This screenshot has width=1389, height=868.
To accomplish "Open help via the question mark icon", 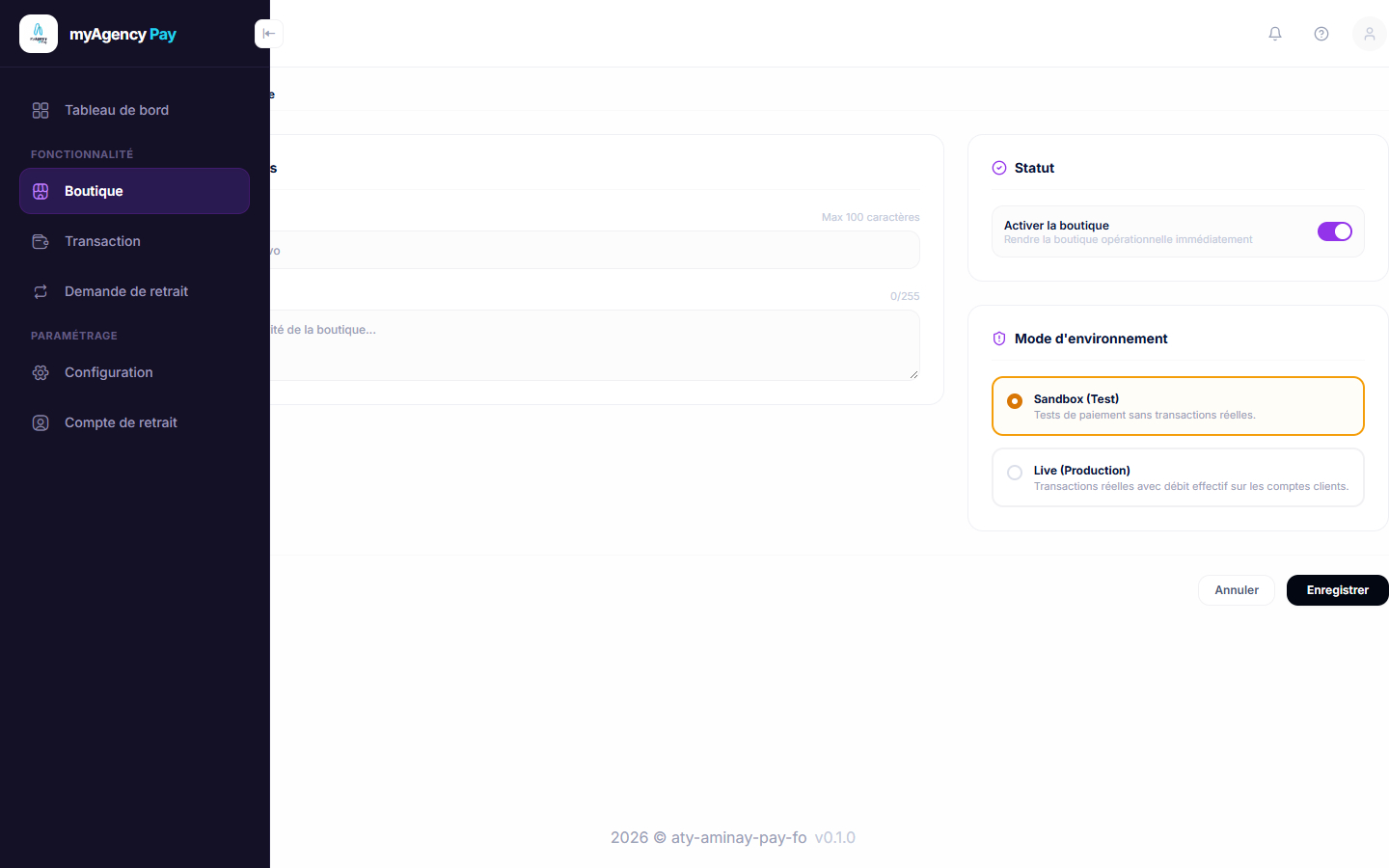I will tap(1321, 34).
